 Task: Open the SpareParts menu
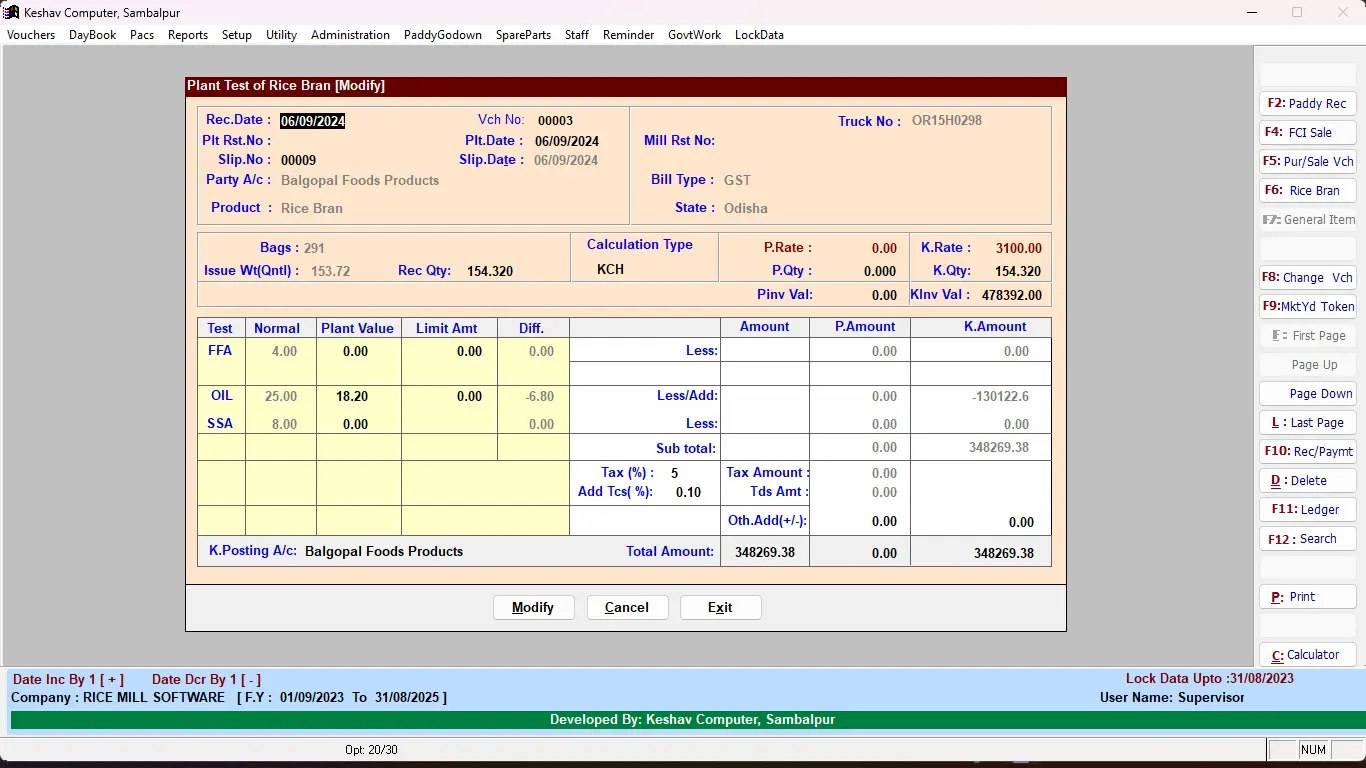point(524,35)
